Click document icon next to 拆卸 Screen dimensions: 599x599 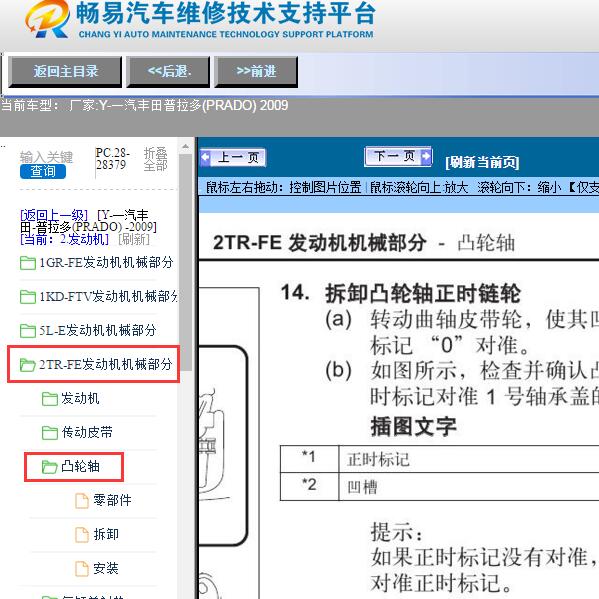(x=82, y=535)
